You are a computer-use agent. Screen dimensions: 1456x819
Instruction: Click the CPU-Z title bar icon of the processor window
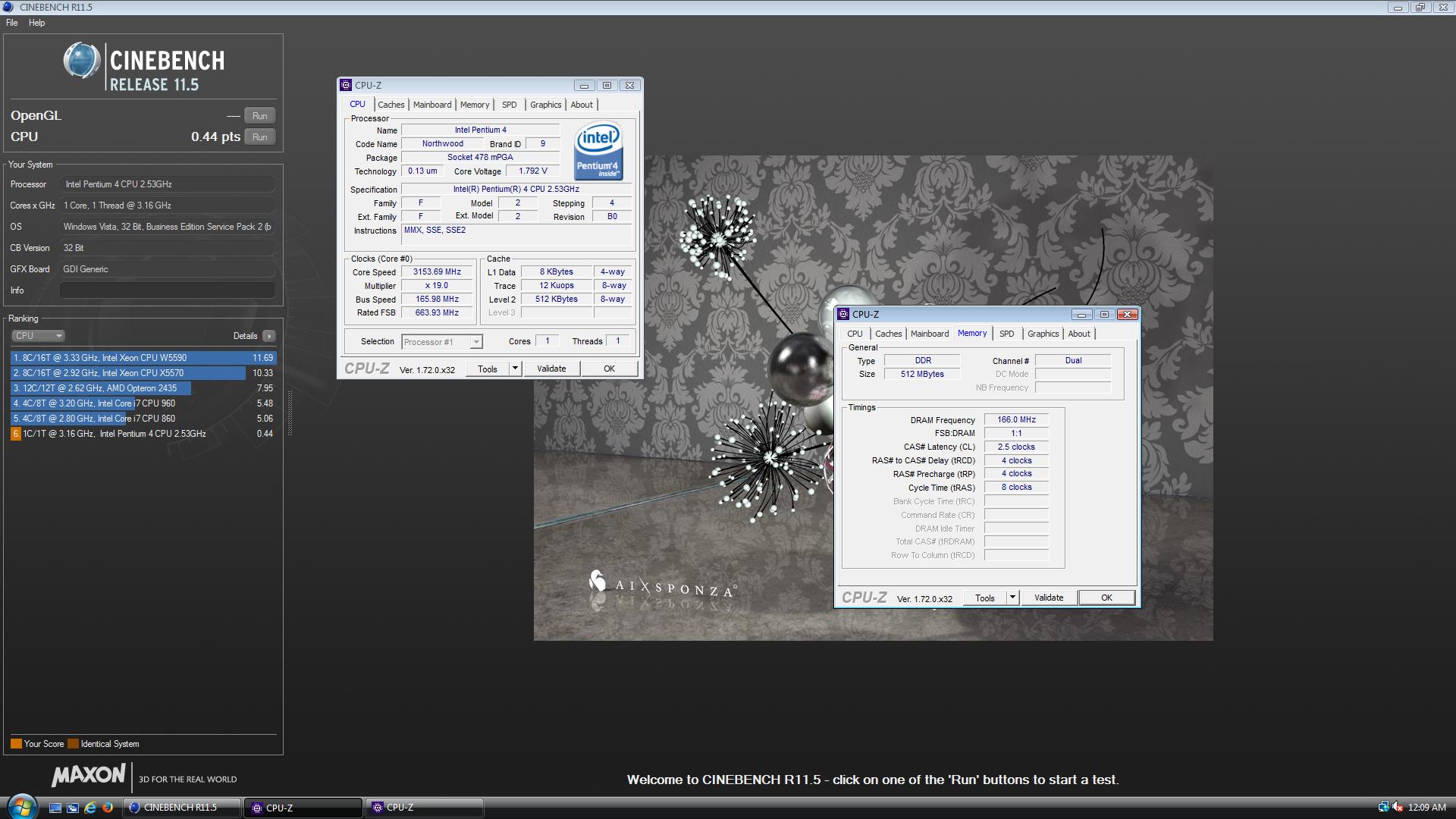[346, 85]
